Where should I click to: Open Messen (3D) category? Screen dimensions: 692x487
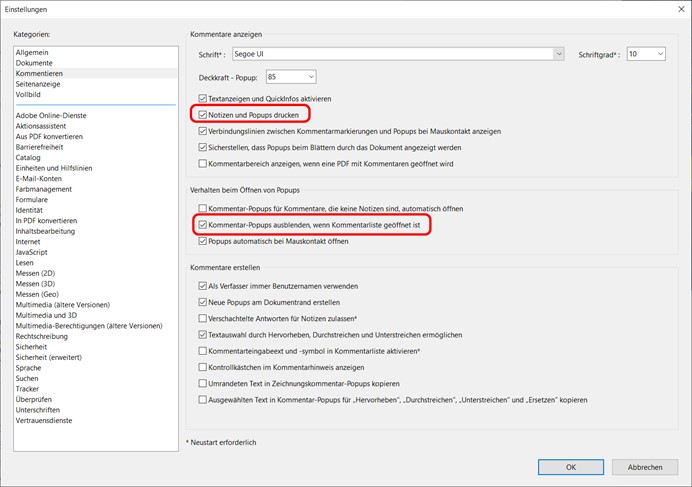pyautogui.click(x=35, y=284)
